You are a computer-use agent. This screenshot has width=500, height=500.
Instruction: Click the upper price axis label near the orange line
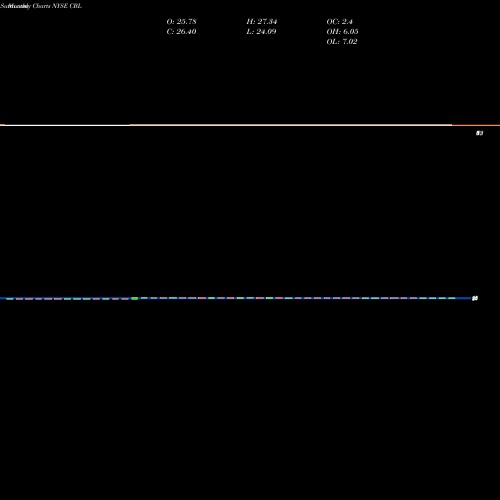click(x=479, y=133)
